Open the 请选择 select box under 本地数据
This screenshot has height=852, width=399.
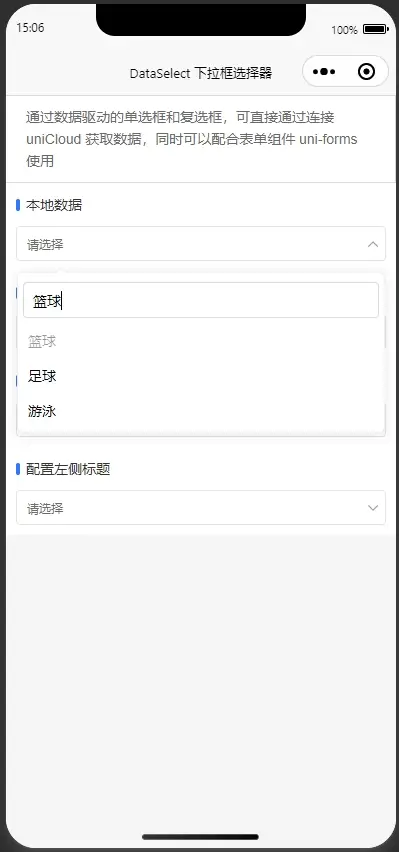tap(201, 243)
